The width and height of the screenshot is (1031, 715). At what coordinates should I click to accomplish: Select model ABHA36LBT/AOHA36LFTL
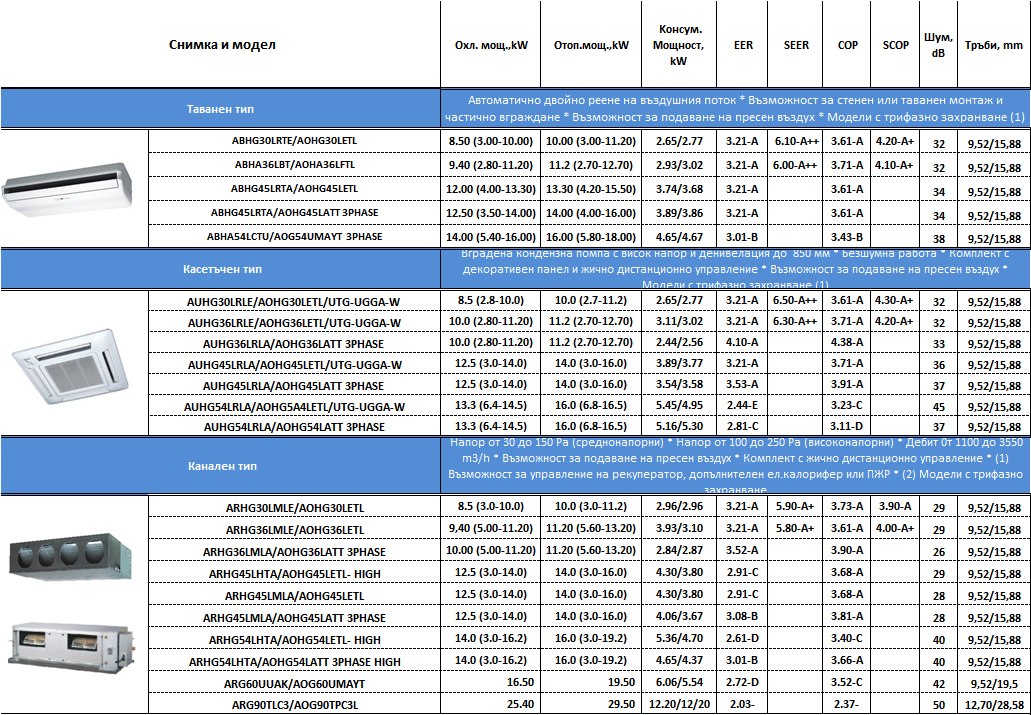point(295,164)
